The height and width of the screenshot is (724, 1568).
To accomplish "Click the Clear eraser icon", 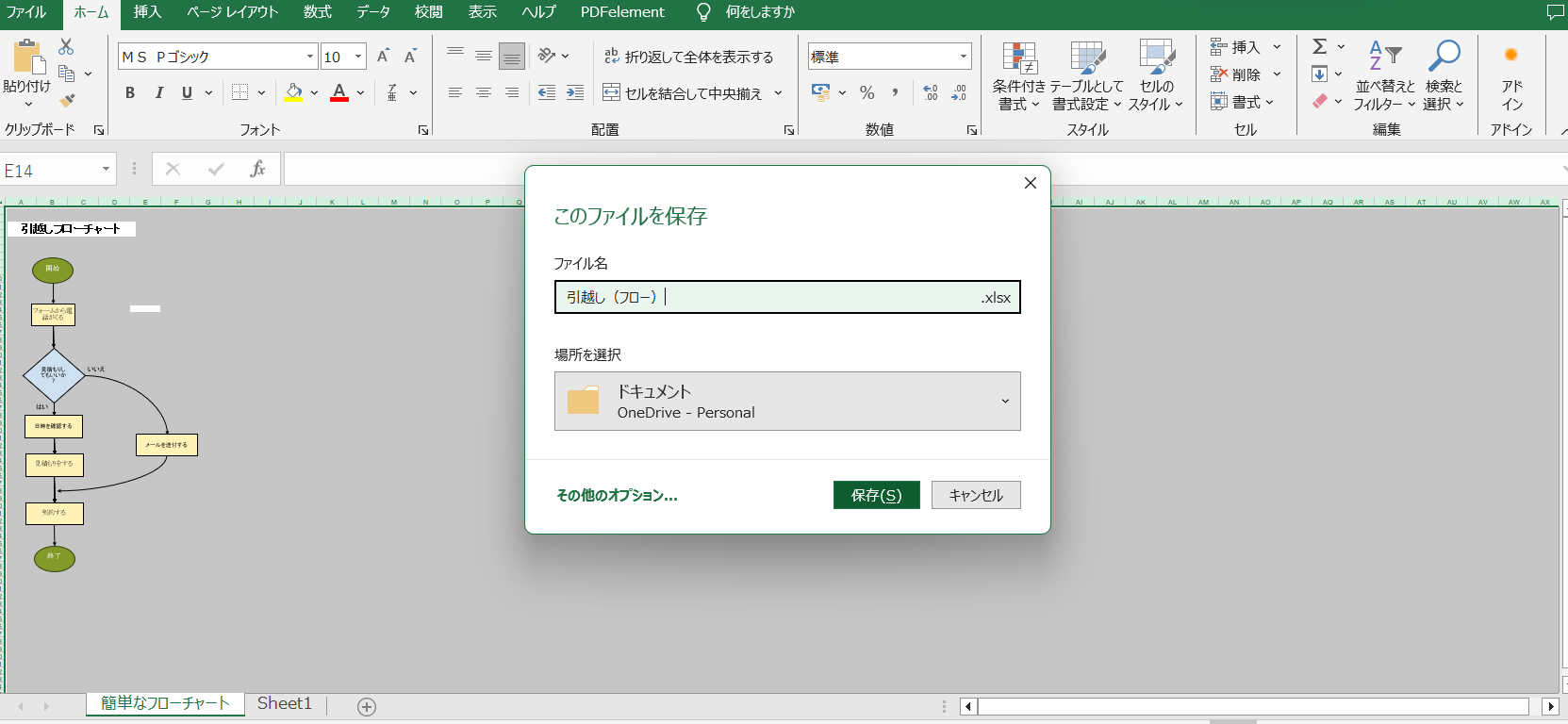I will pos(1320,100).
